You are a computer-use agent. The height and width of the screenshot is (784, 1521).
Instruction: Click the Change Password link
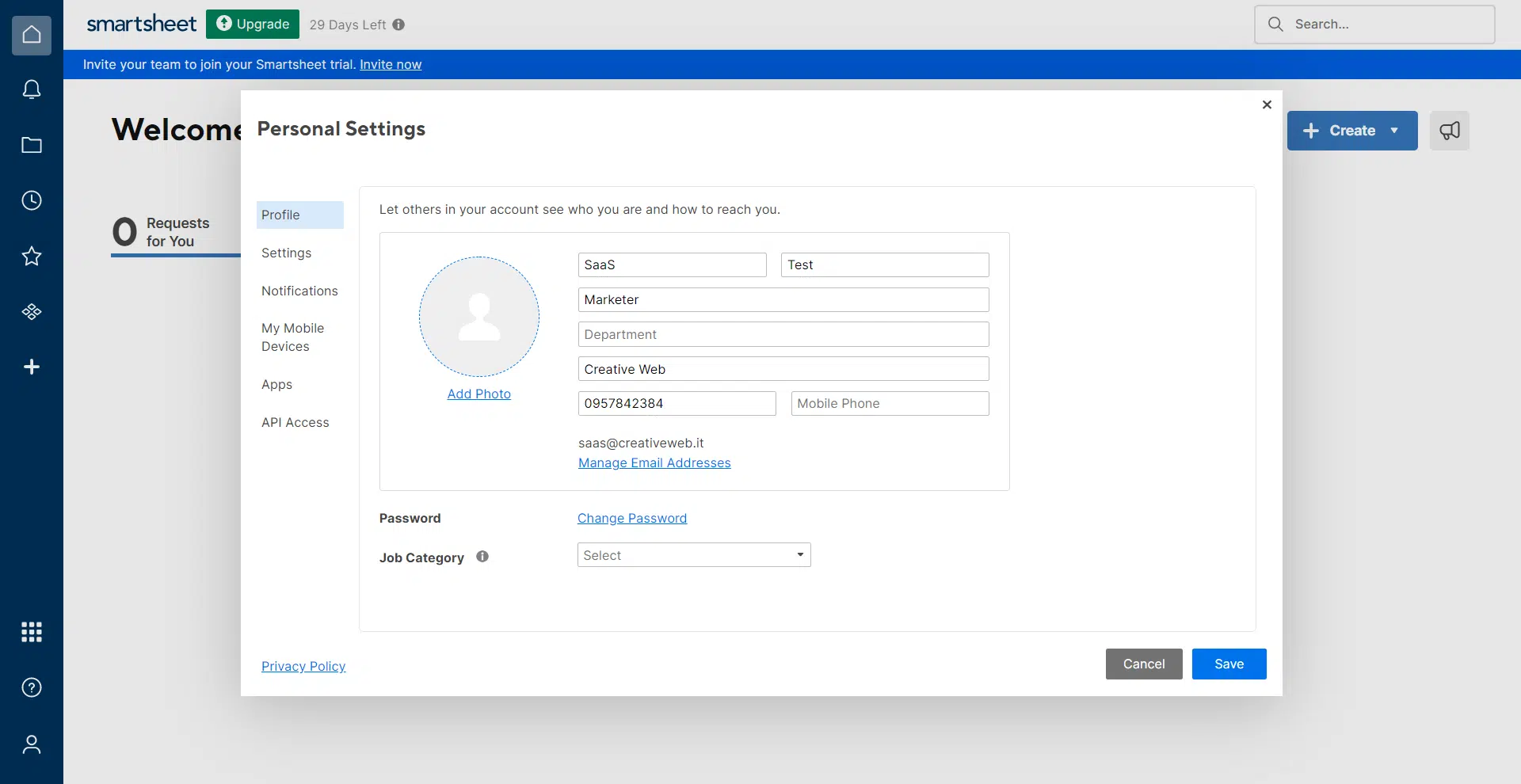tap(632, 518)
